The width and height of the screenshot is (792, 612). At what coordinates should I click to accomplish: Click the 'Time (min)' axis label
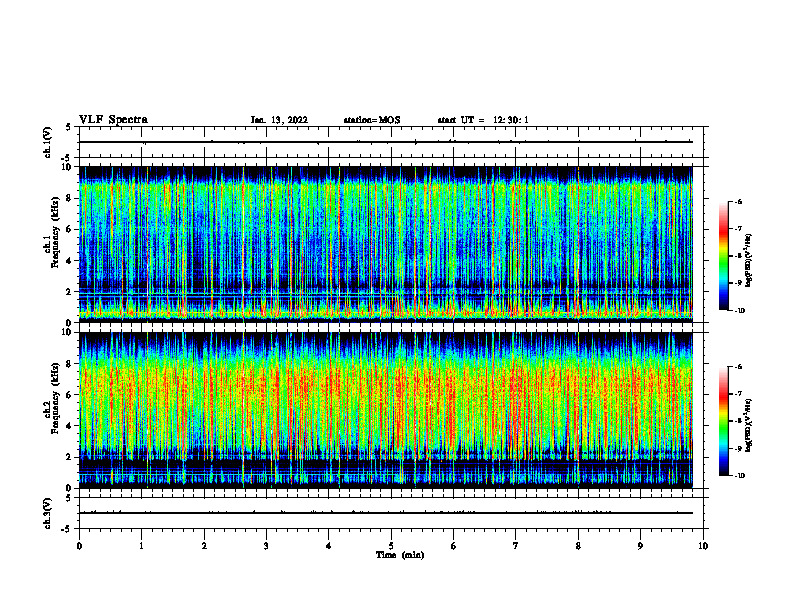coord(400,555)
